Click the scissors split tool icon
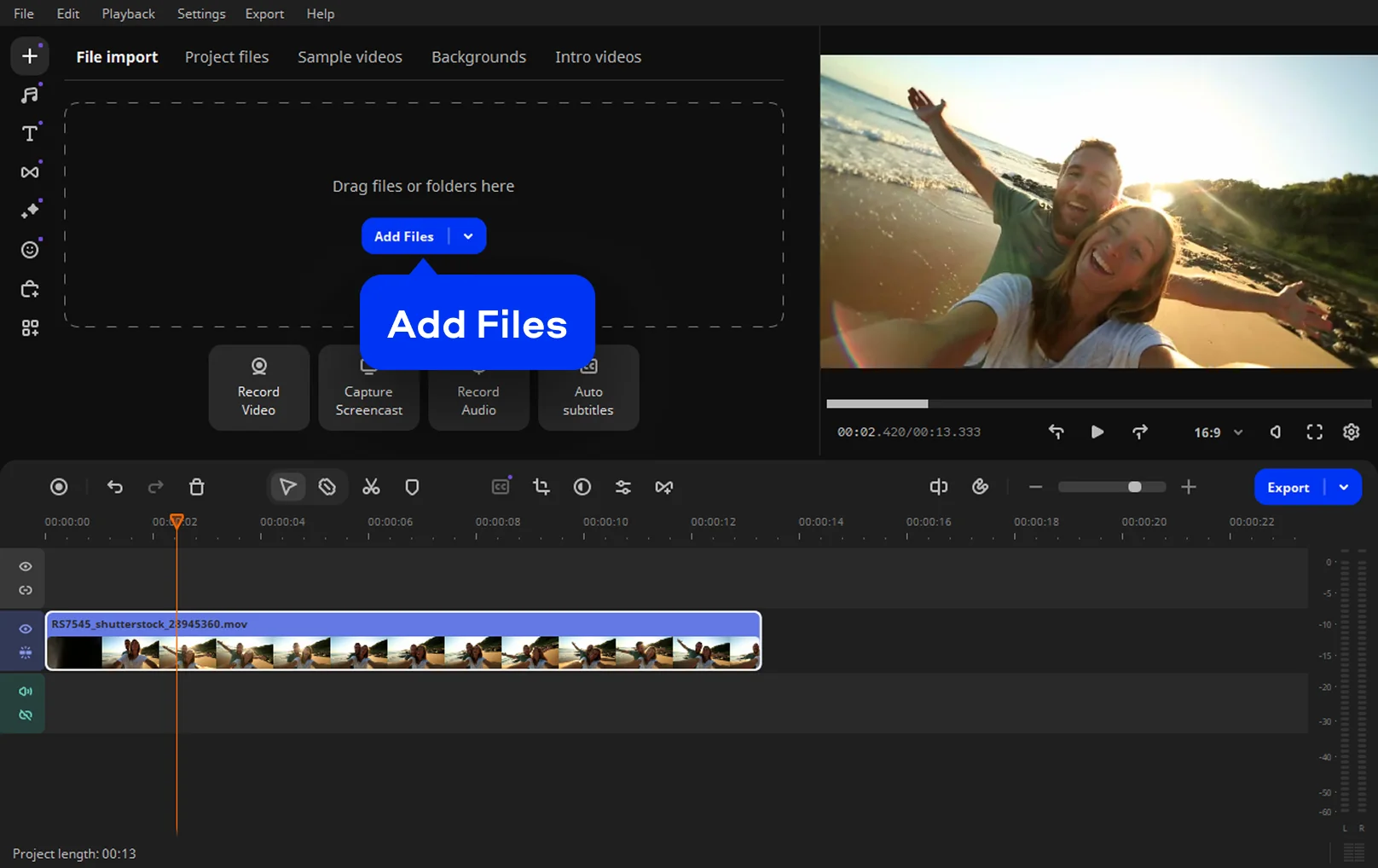The width and height of the screenshot is (1378, 868). (371, 487)
